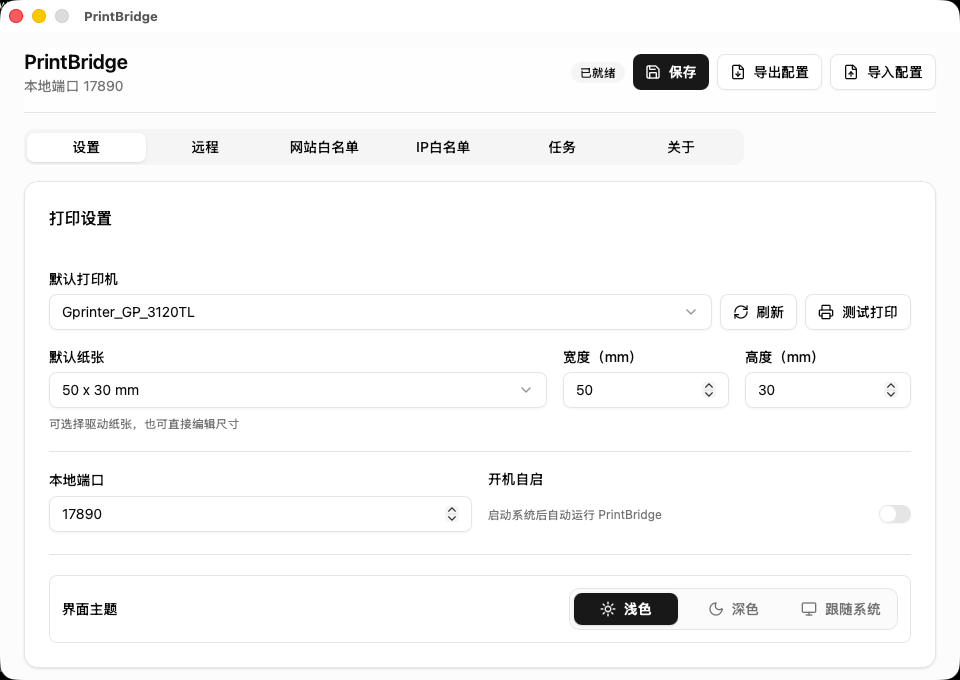Screen dimensions: 960x680
Task: Click the 本地端口 input showing 17890
Action: (x=260, y=514)
